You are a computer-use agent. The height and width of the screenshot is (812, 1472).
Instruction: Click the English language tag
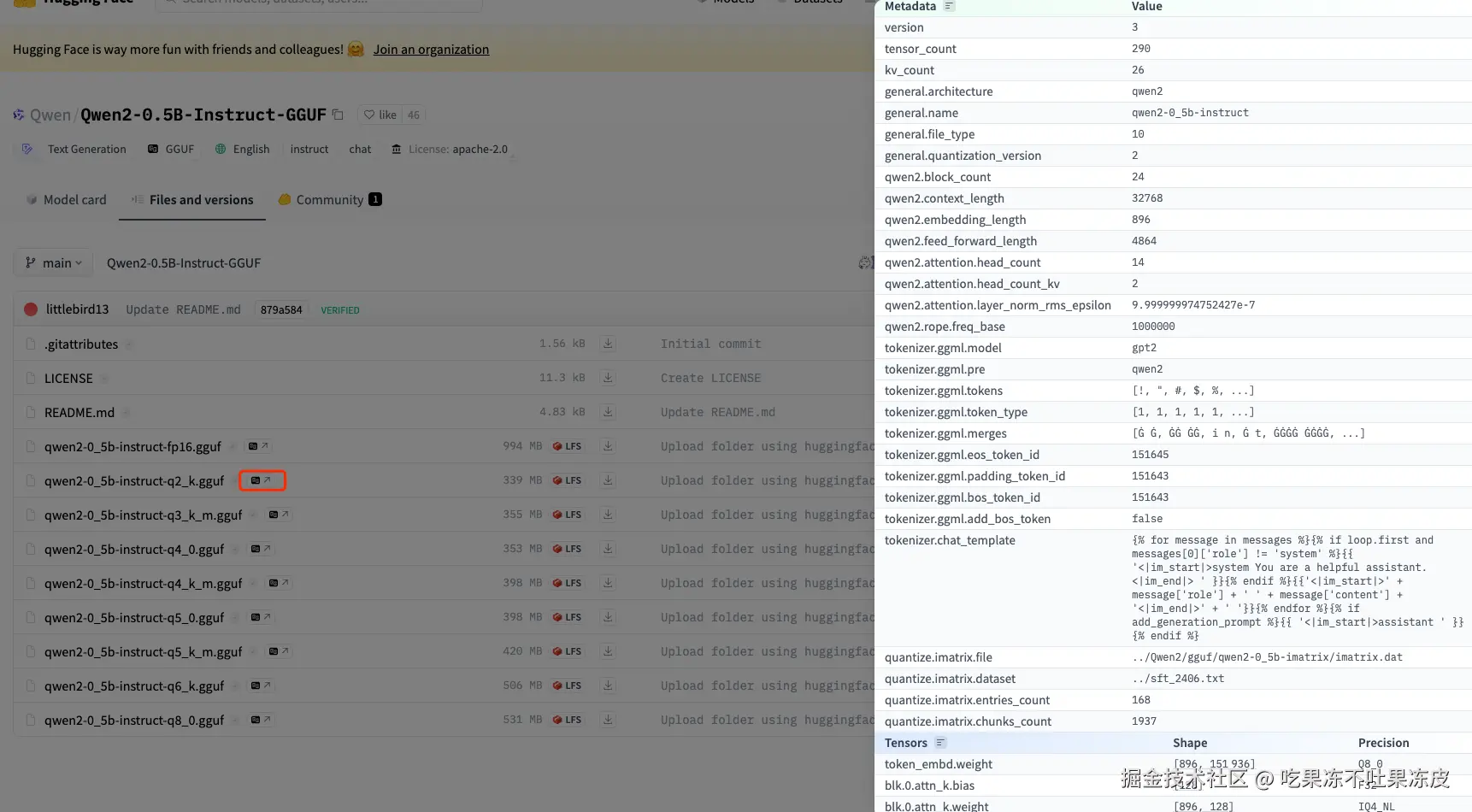[x=242, y=149]
